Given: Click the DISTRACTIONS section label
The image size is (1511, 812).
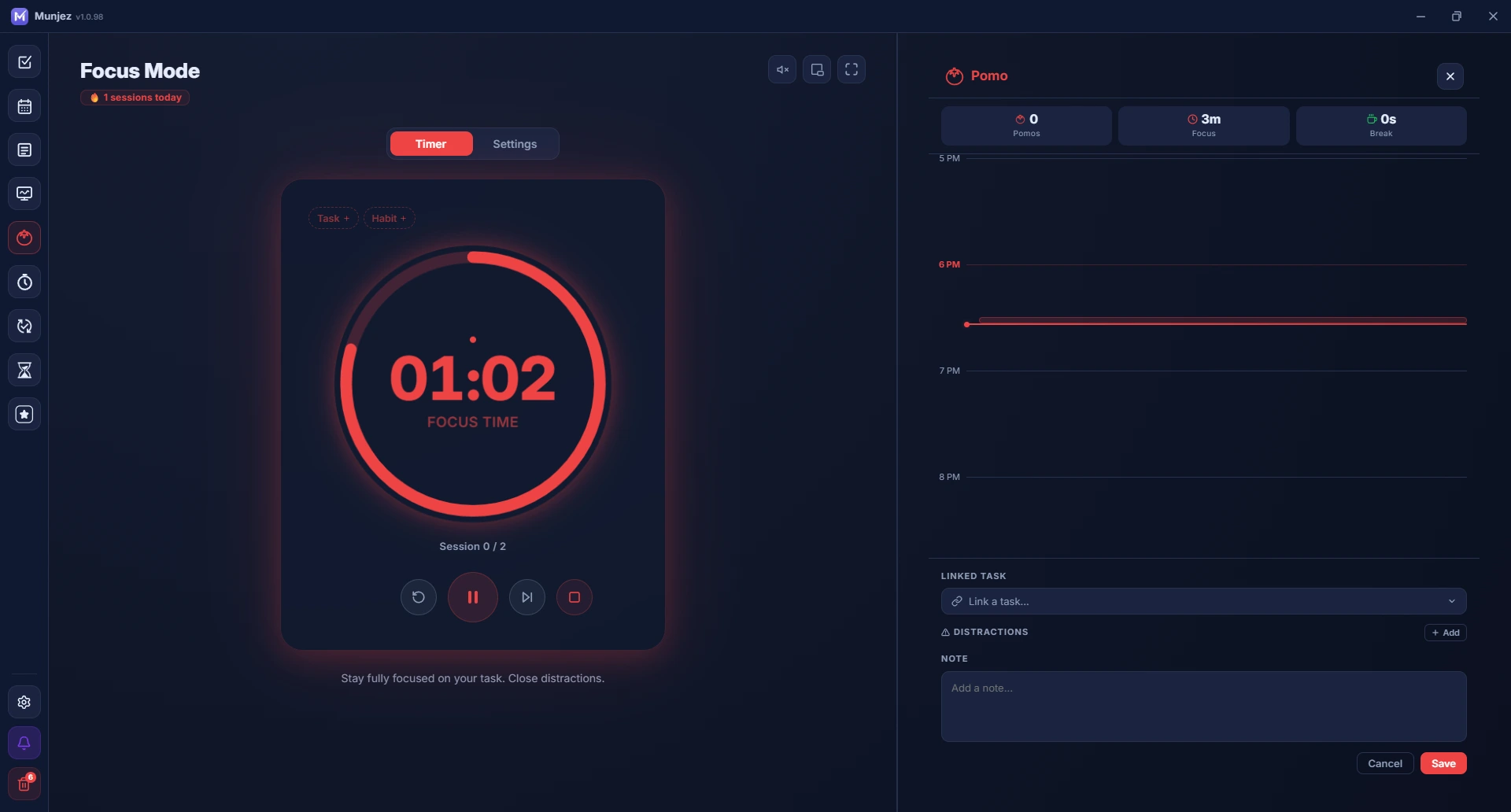Looking at the screenshot, I should [x=990, y=632].
